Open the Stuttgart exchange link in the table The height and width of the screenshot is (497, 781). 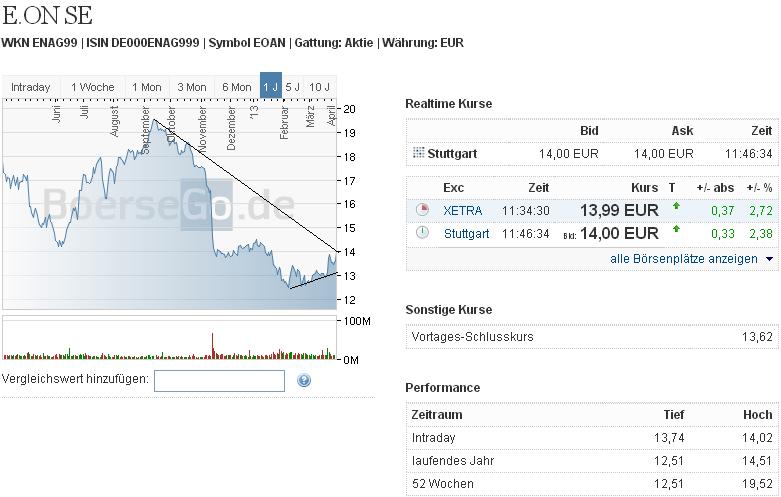pyautogui.click(x=466, y=234)
